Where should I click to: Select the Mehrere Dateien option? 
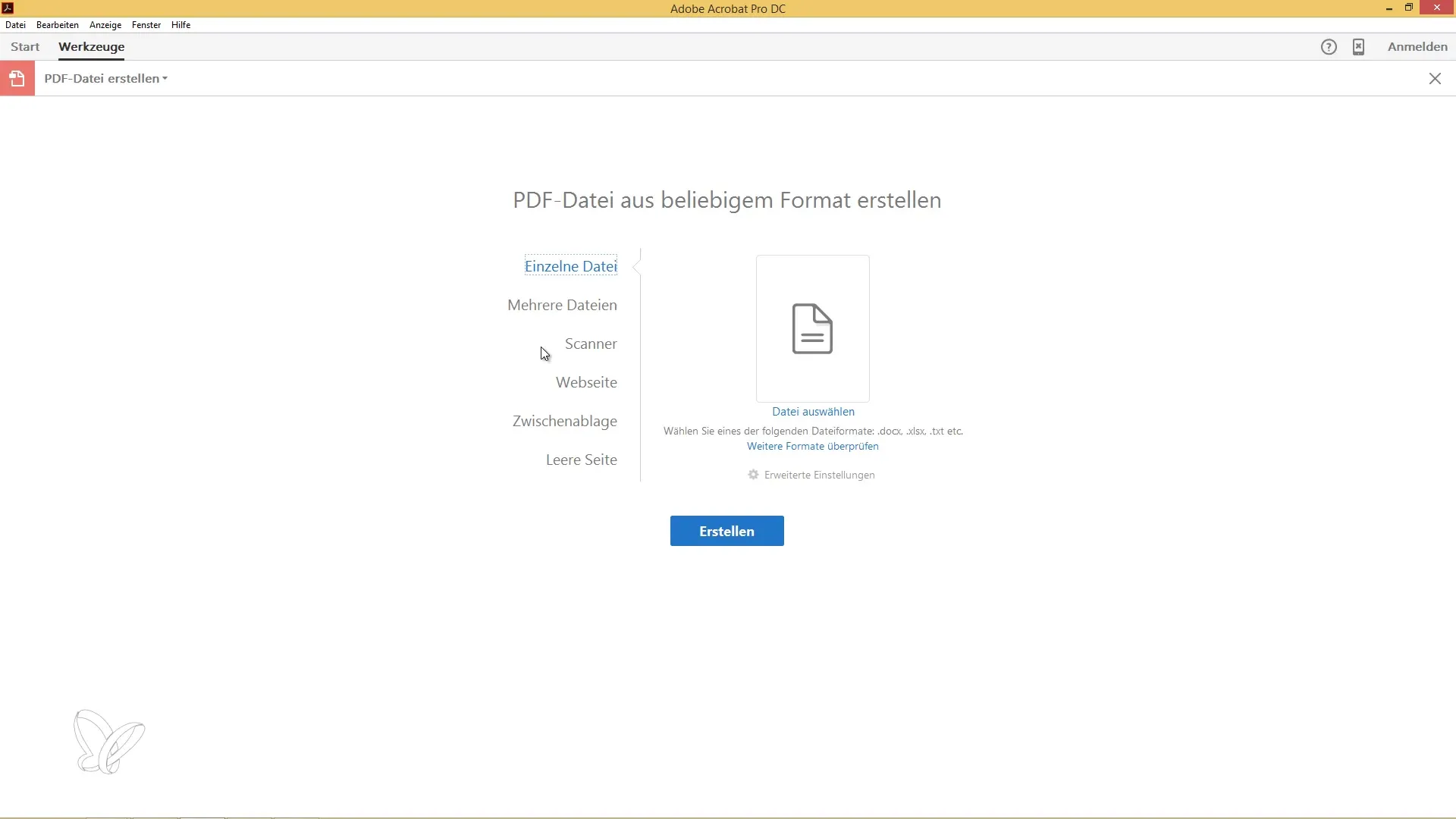562,305
